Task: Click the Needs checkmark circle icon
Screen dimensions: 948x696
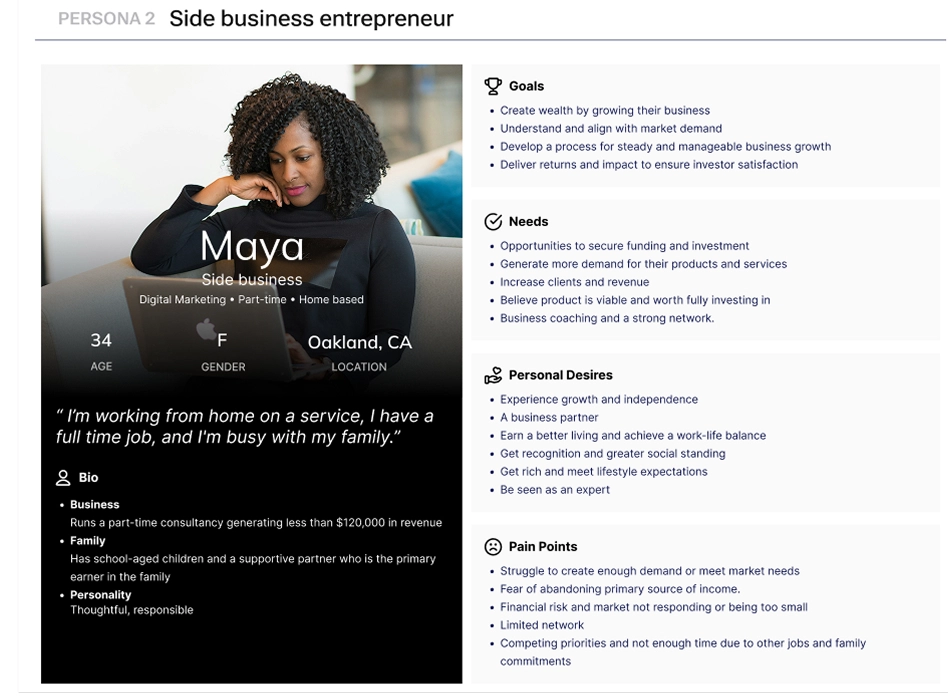Action: pos(493,222)
